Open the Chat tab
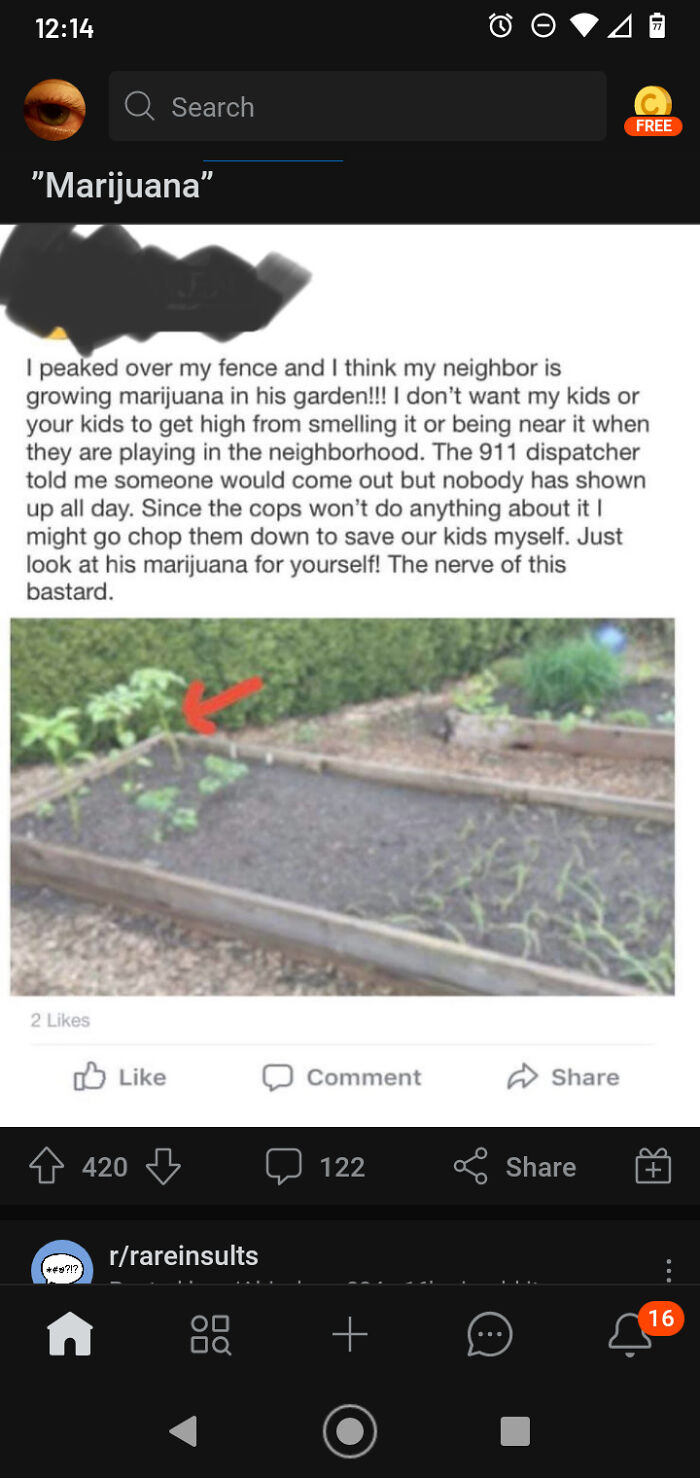This screenshot has height=1478, width=700. (490, 1334)
